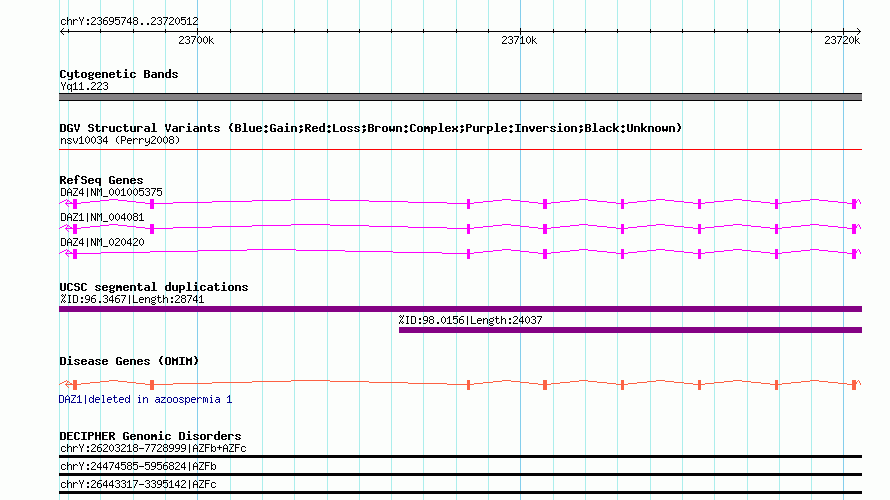This screenshot has height=500, width=890.
Task: Click the 23720k ruler tick label
Action: pyautogui.click(x=842, y=40)
